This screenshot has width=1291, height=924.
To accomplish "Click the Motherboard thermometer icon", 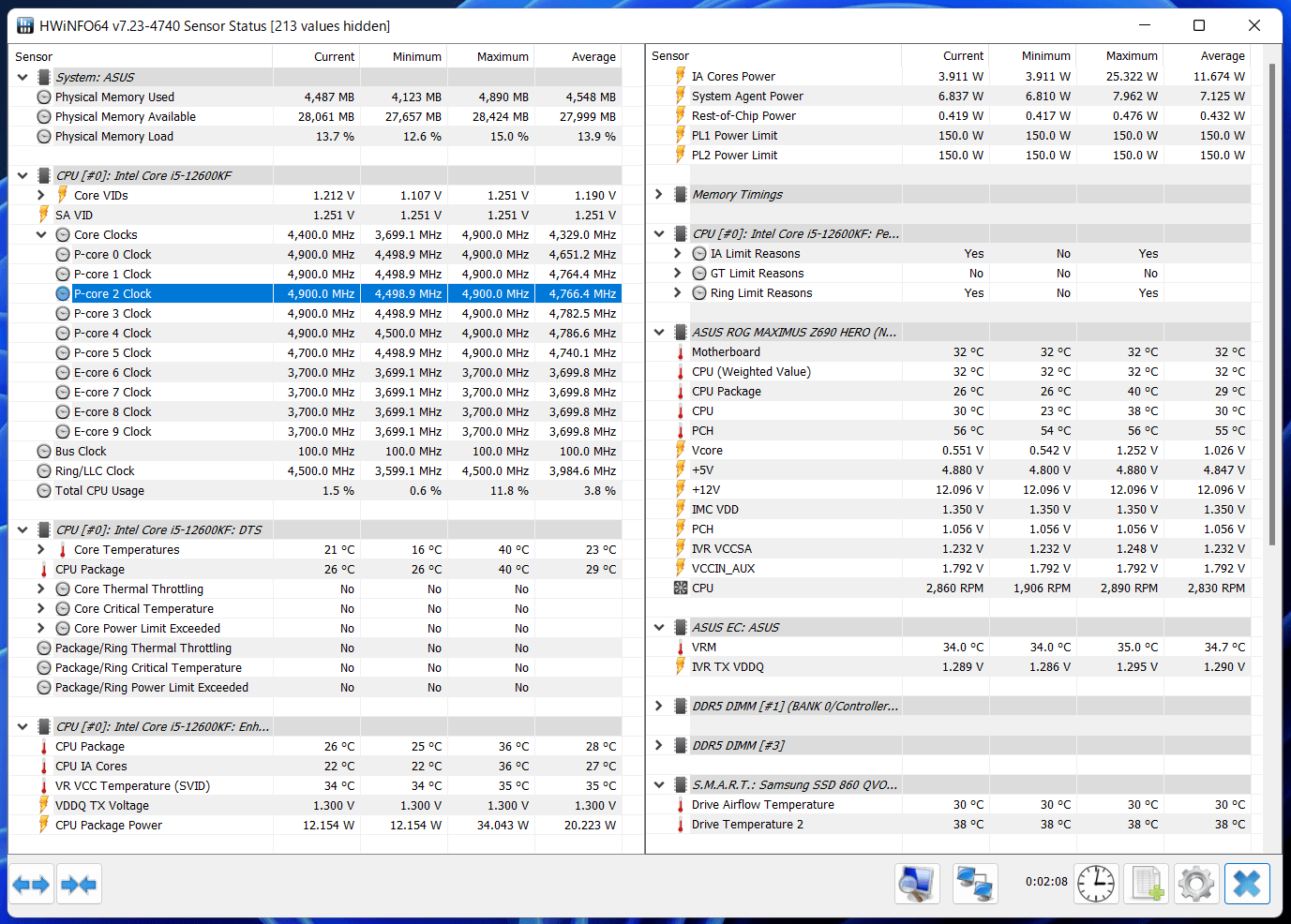I will 681,352.
